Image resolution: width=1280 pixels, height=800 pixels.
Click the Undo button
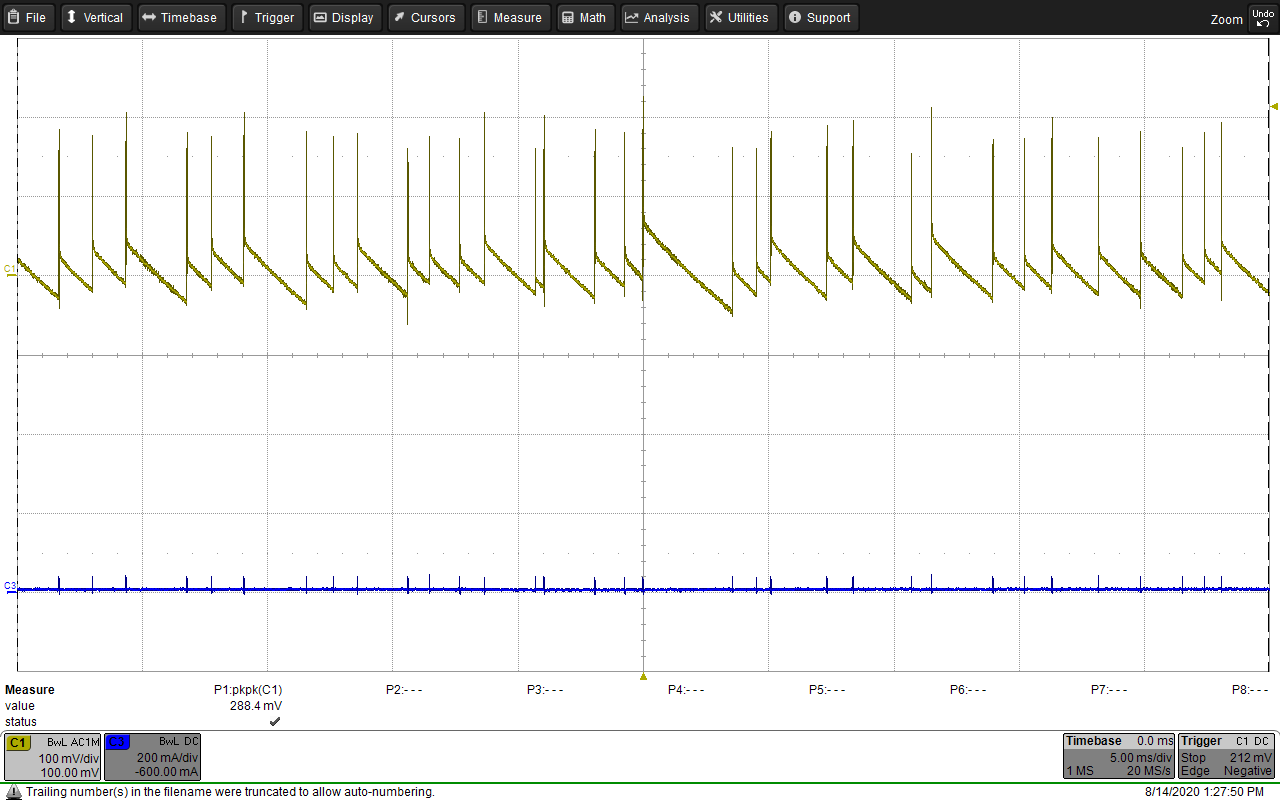1263,17
